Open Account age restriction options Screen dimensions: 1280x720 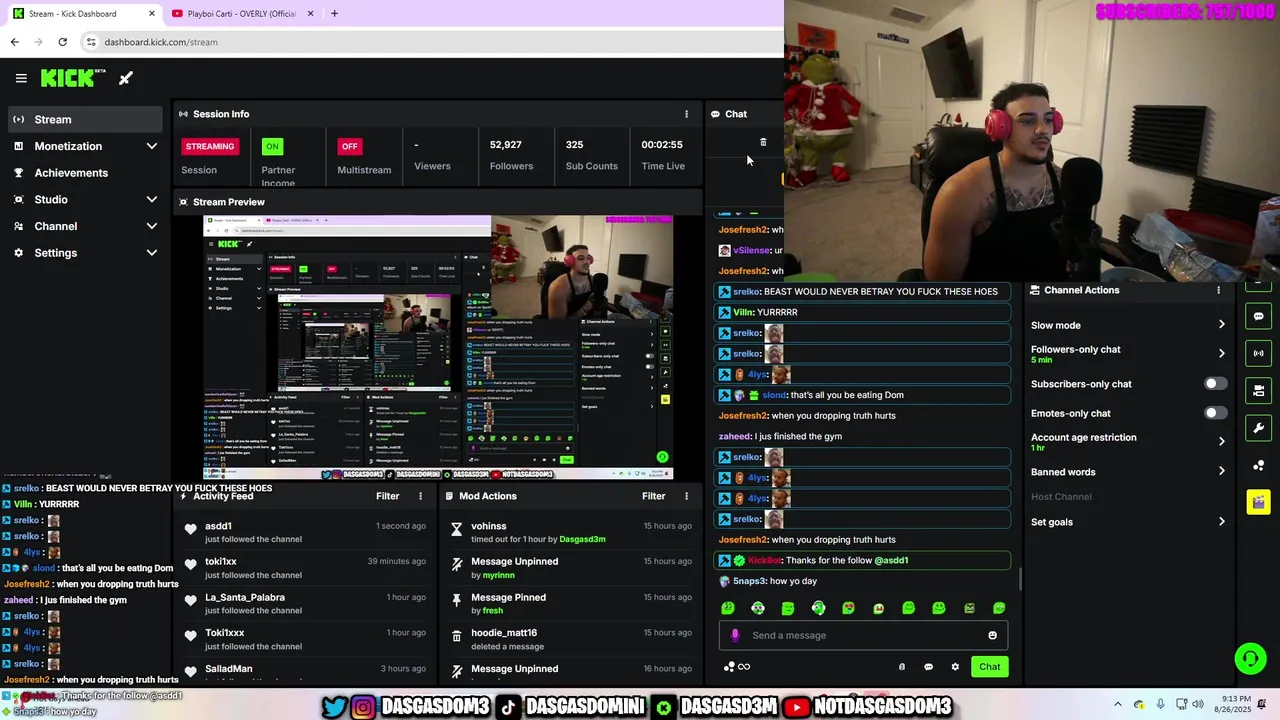click(x=1127, y=442)
